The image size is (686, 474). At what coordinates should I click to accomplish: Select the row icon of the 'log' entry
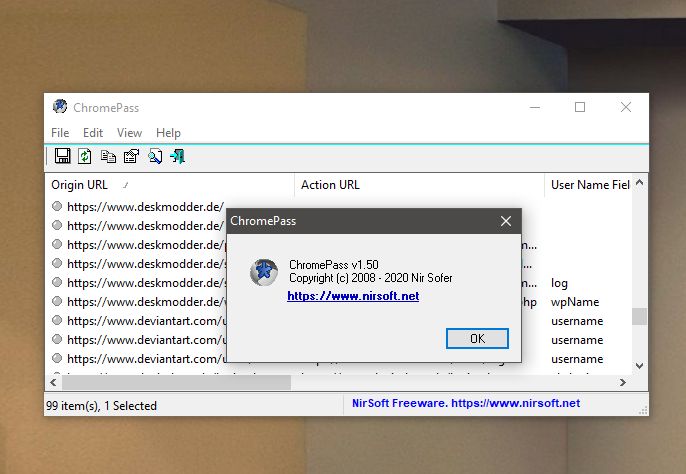[57, 282]
